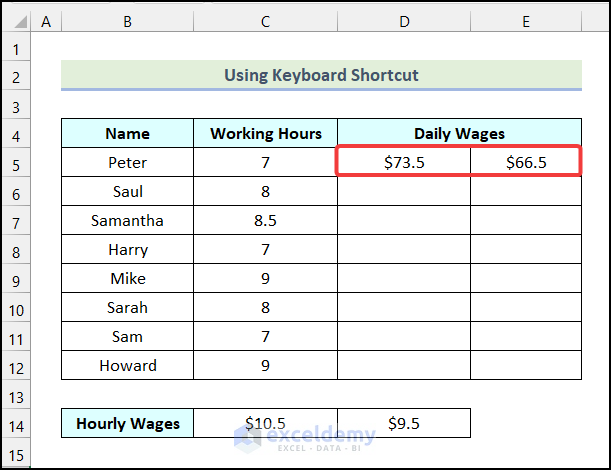Select column B header
Image resolution: width=611 pixels, height=470 pixels.
[x=127, y=21]
